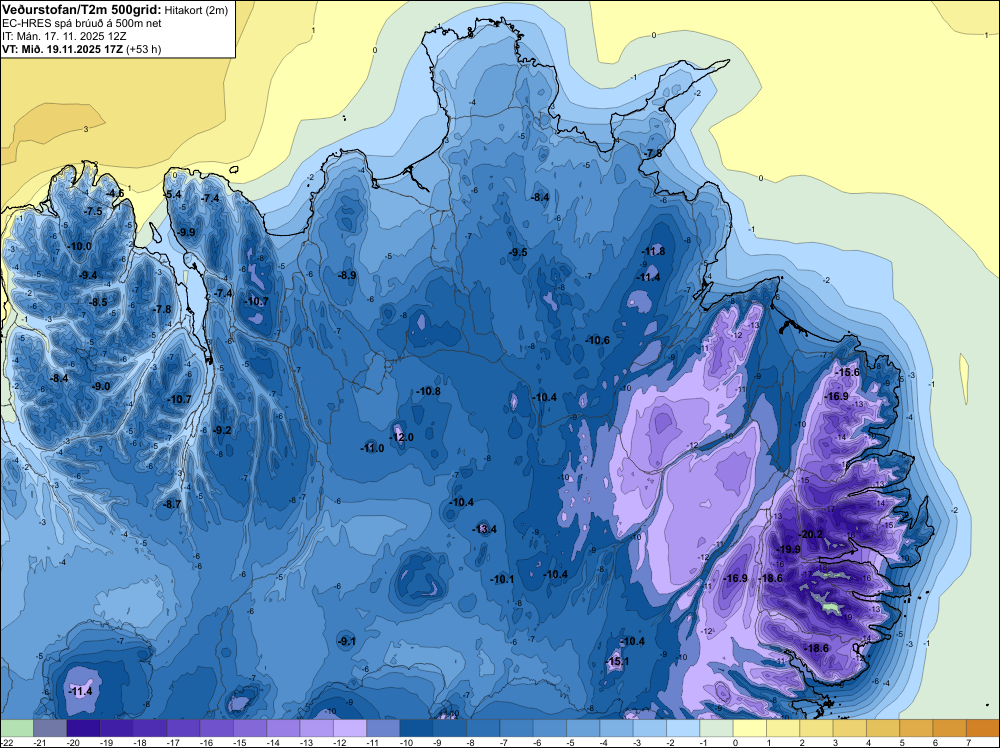
Task: Click the -9.9 temperature value
Action: pos(186,232)
